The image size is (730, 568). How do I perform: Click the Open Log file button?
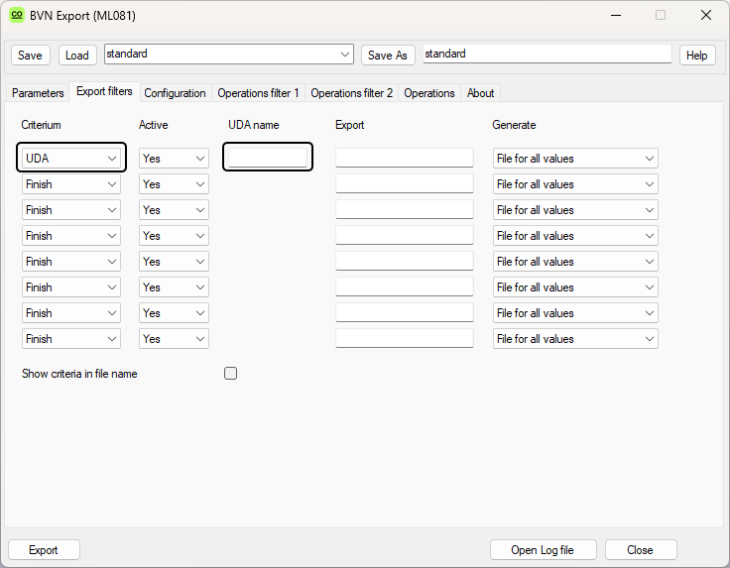point(543,550)
